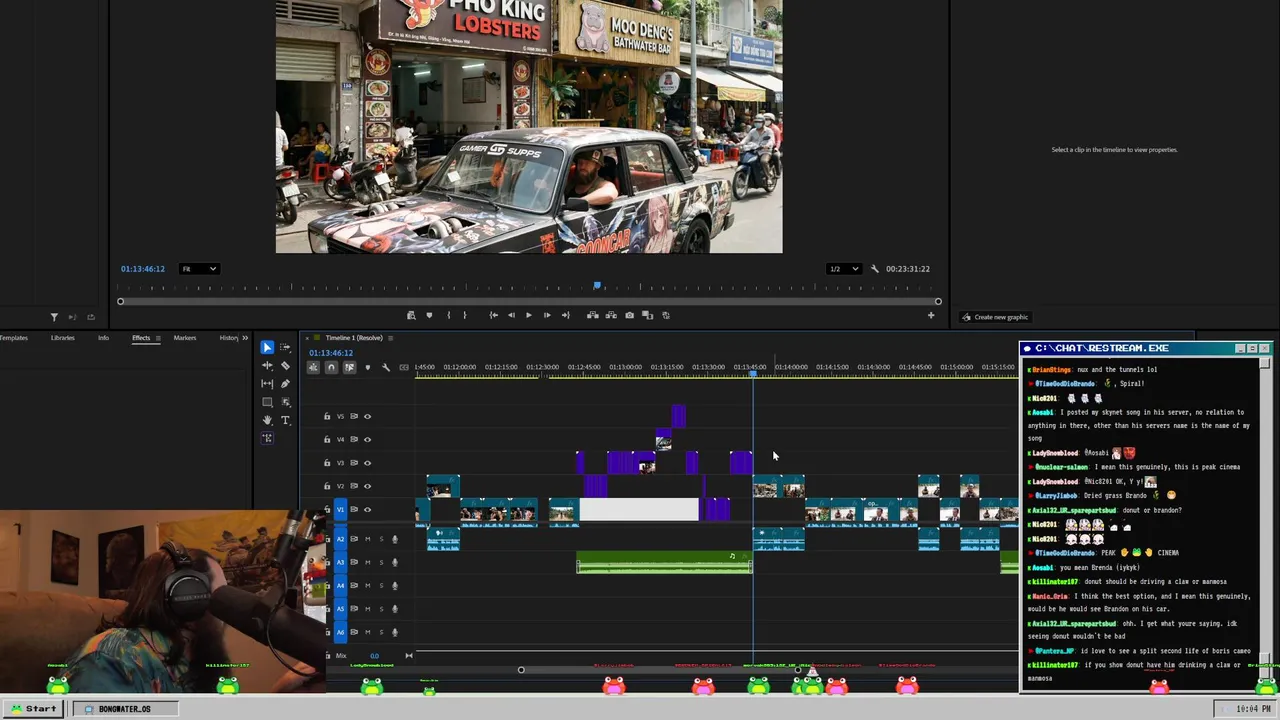The height and width of the screenshot is (720, 1280).
Task: Open Timeline Display Settings wrench
Action: (386, 367)
